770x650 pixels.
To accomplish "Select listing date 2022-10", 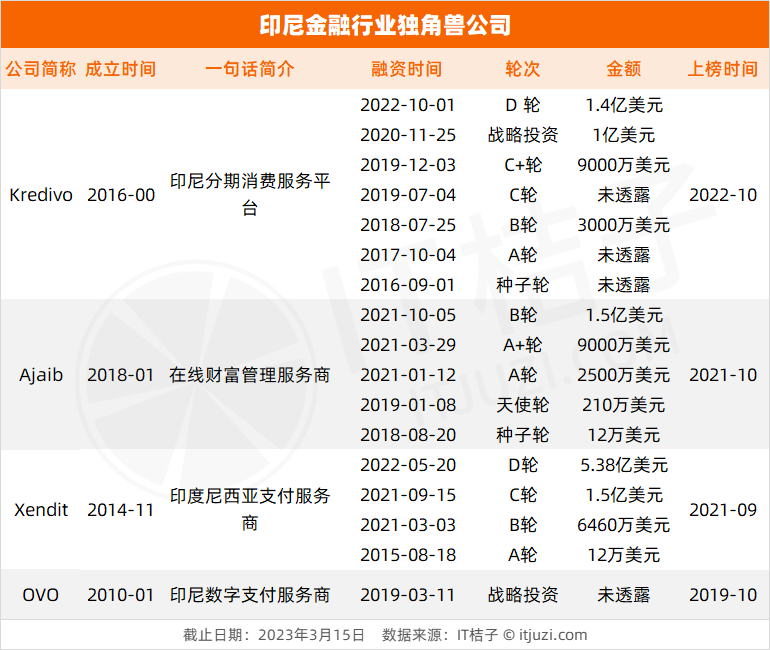I will tap(723, 195).
